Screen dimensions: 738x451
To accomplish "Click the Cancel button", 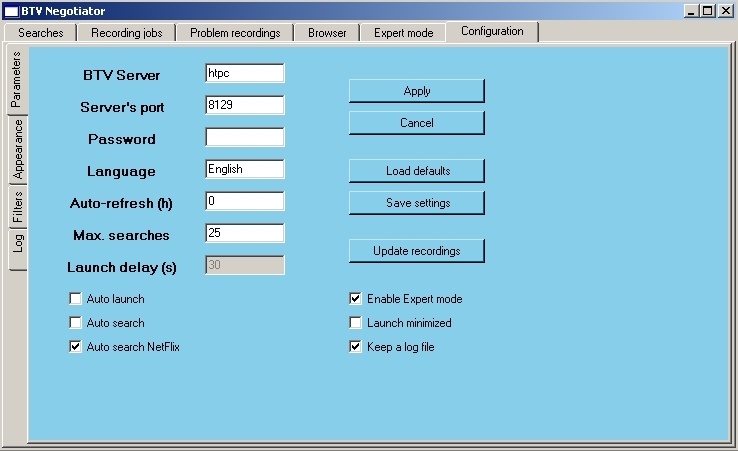I will [x=417, y=123].
